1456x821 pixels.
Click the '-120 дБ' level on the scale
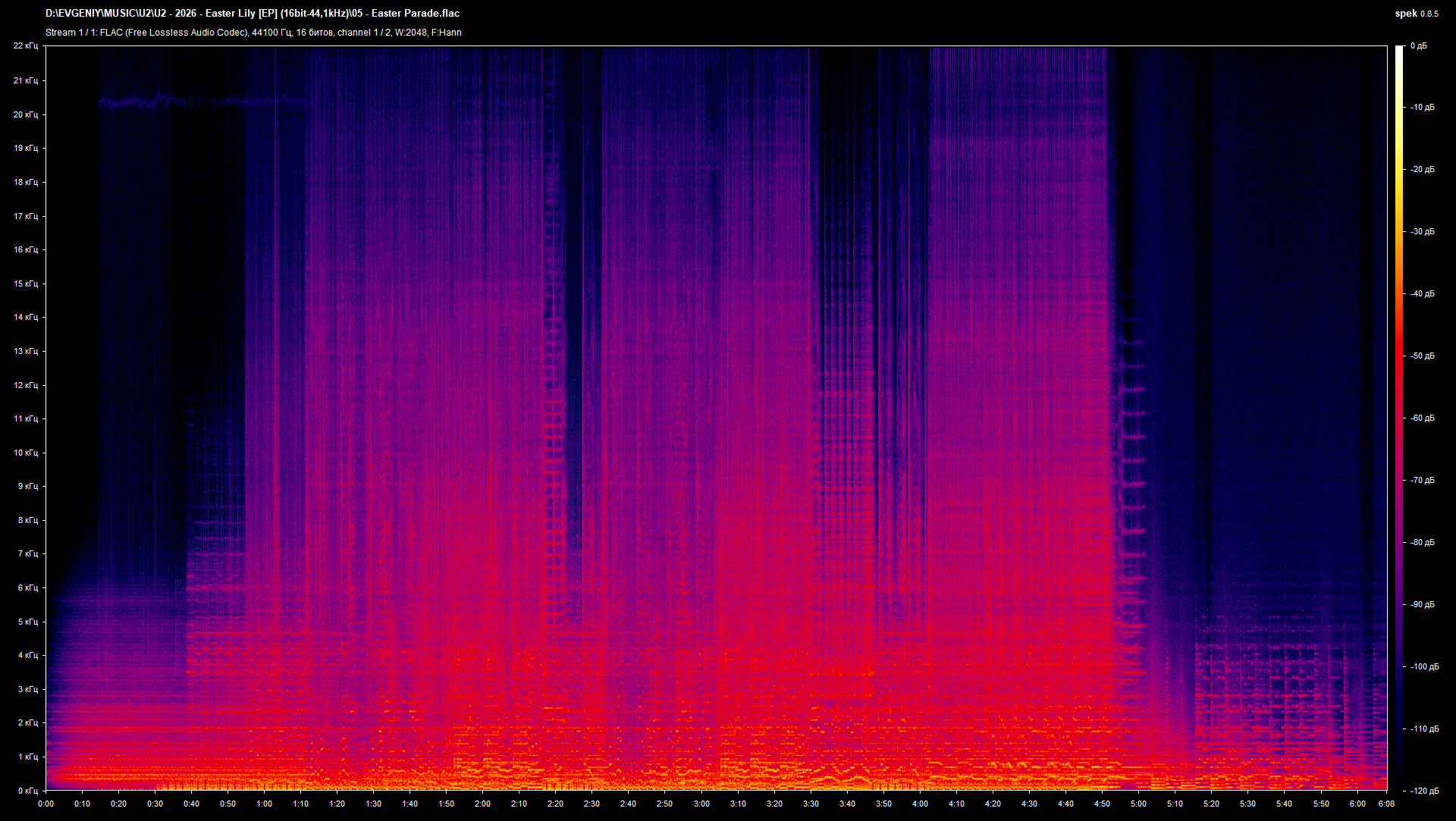(1425, 791)
